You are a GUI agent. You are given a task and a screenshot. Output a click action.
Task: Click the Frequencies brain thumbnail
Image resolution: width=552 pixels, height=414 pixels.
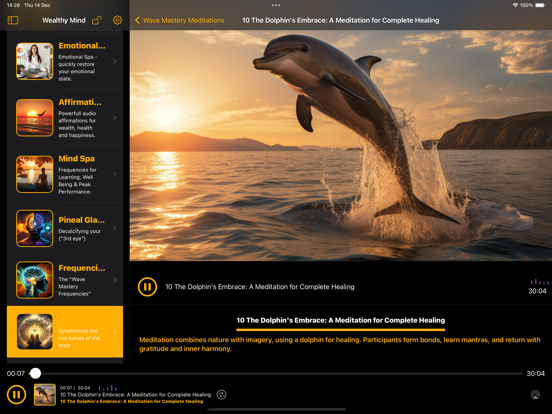34,280
